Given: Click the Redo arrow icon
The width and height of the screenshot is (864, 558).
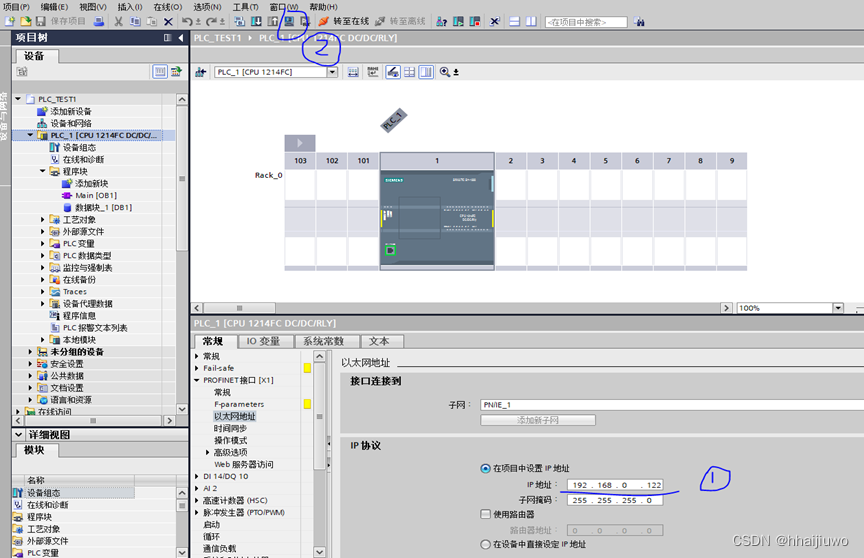Looking at the screenshot, I should click(x=210, y=21).
